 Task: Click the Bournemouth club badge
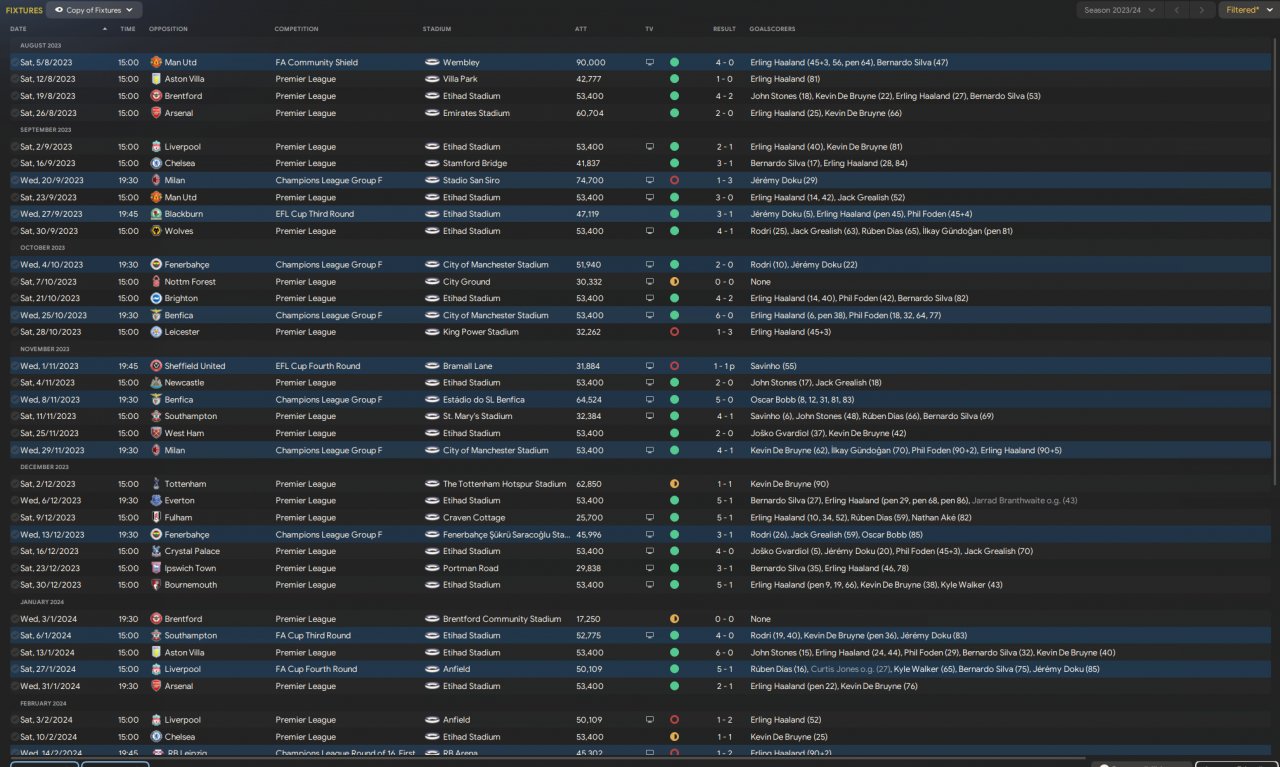tap(156, 585)
